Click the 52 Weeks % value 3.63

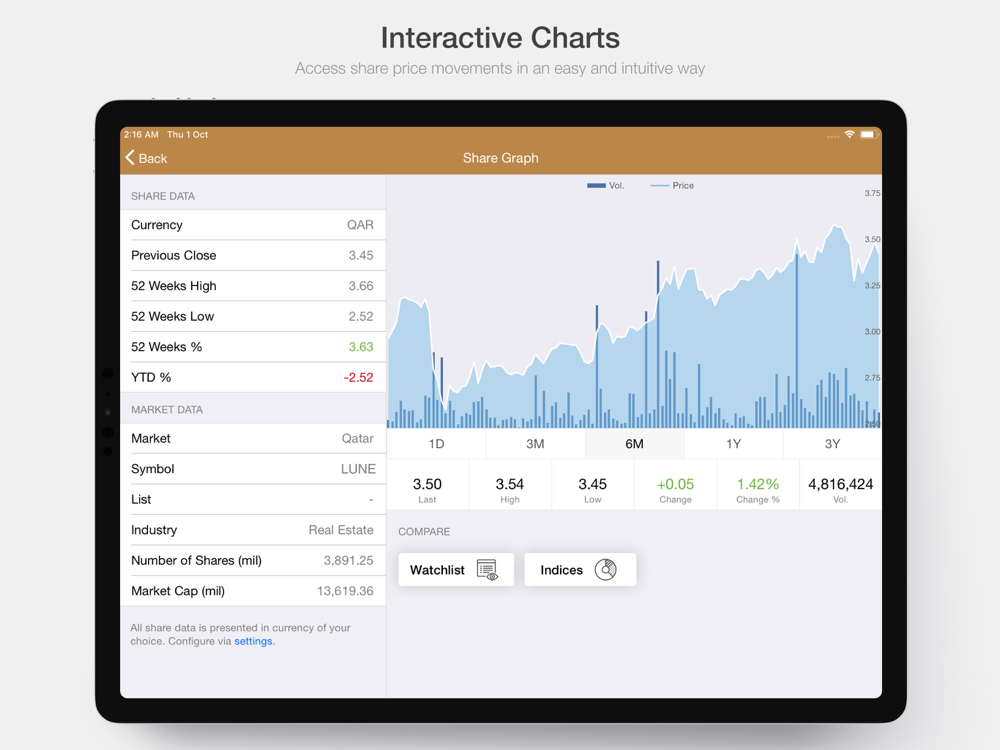(361, 347)
